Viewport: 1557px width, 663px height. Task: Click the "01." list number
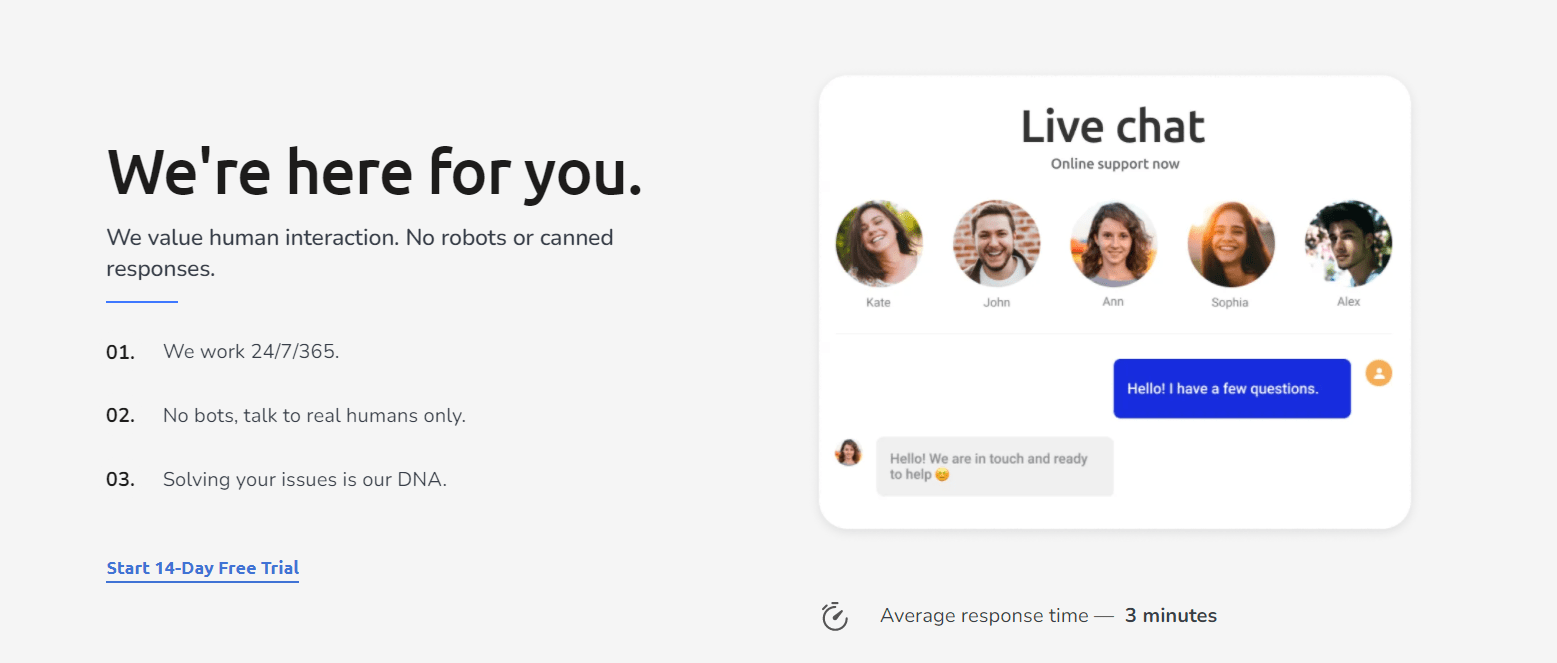point(120,352)
